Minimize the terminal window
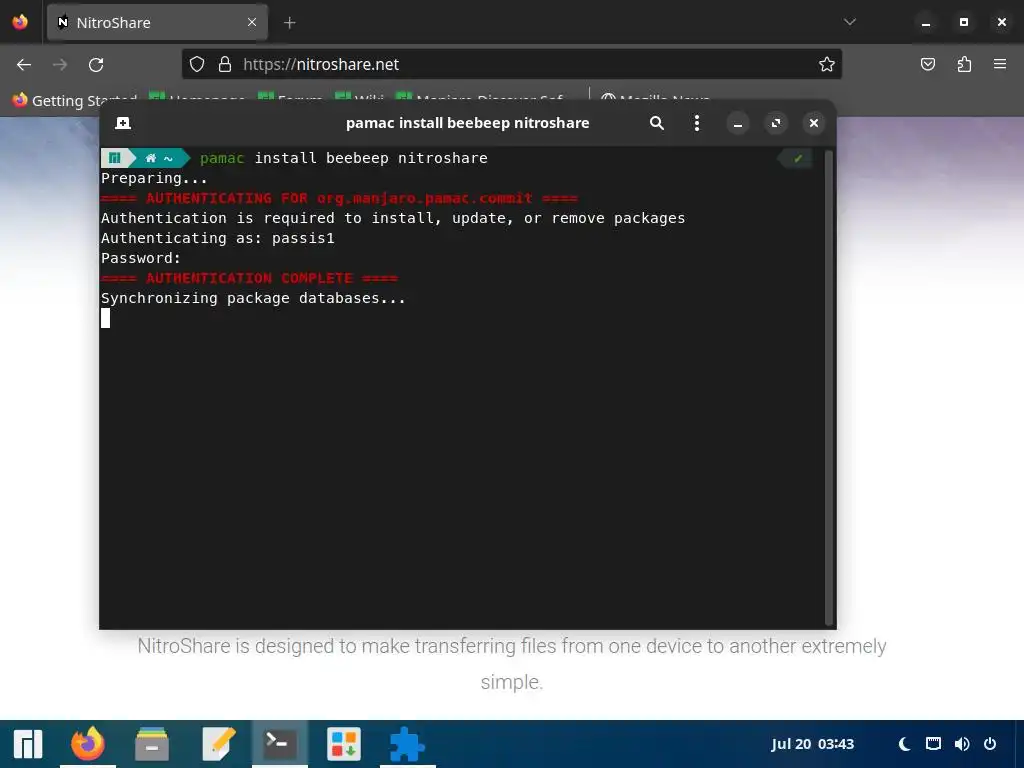This screenshot has height=768, width=1024. tap(737, 123)
